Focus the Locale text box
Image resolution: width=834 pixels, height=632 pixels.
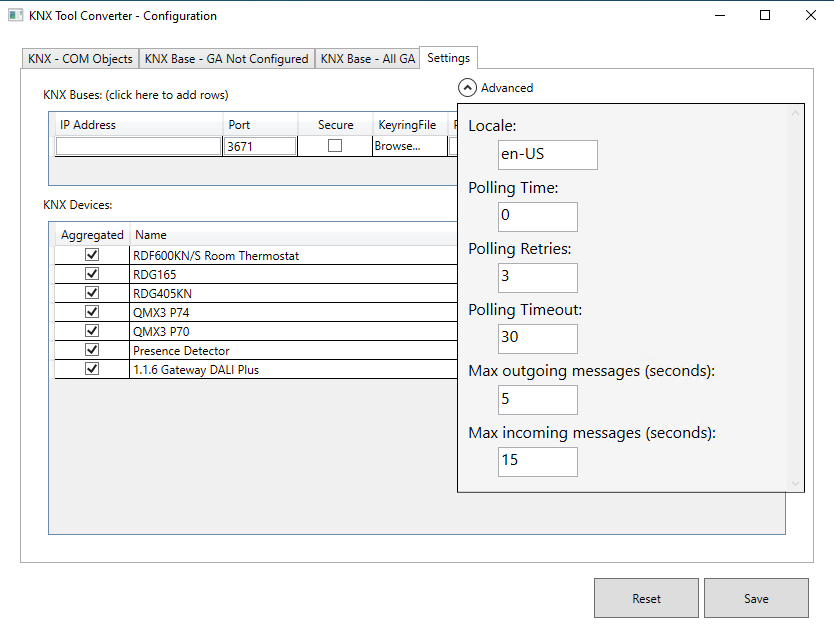pos(547,155)
